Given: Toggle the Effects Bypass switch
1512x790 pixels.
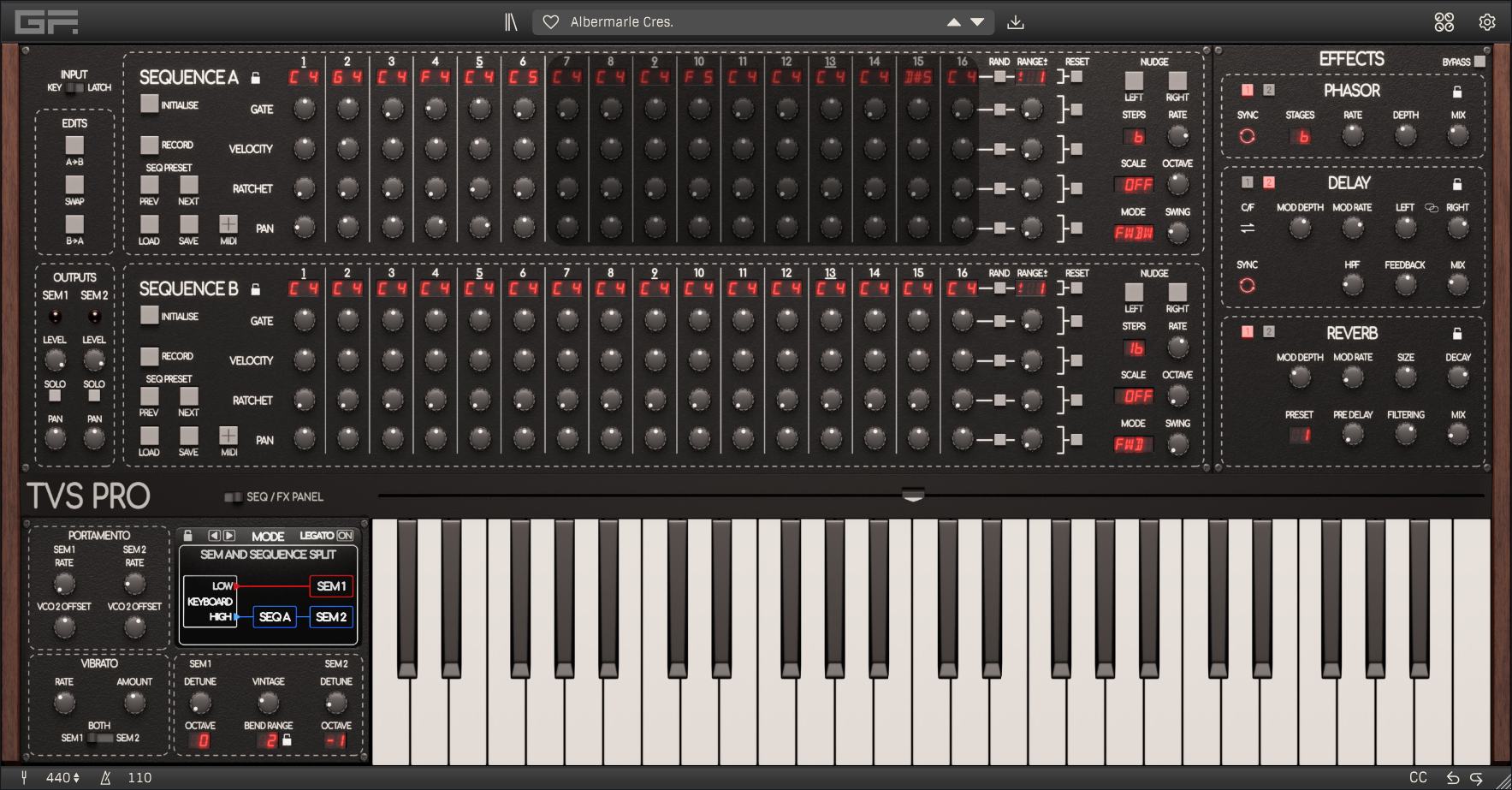Looking at the screenshot, I should click(x=1479, y=62).
